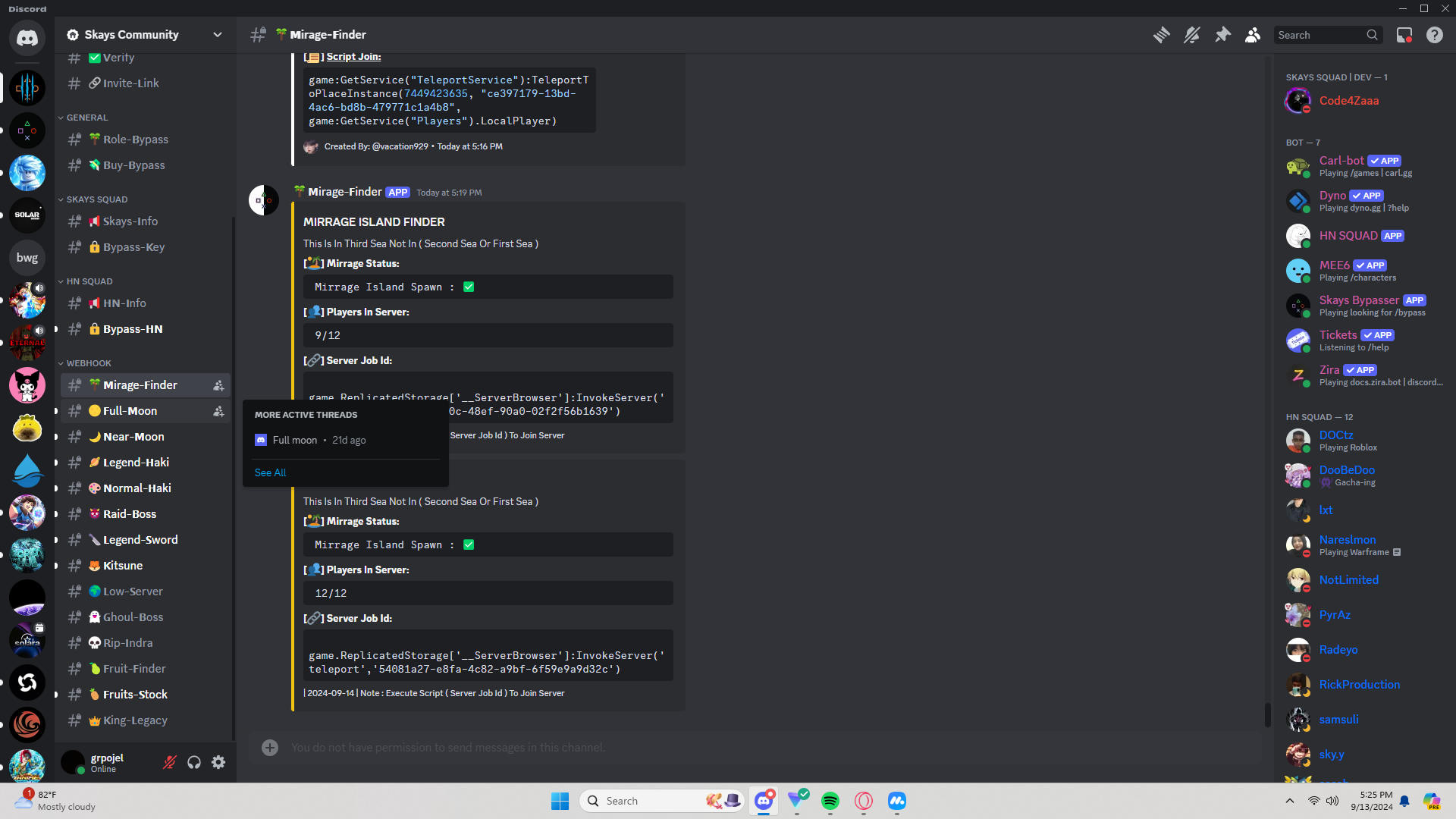
Task: Open the bwg server
Action: coord(27,258)
